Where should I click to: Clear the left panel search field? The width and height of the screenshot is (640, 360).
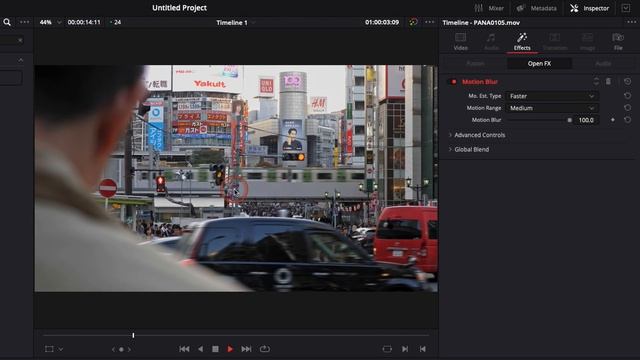20,40
